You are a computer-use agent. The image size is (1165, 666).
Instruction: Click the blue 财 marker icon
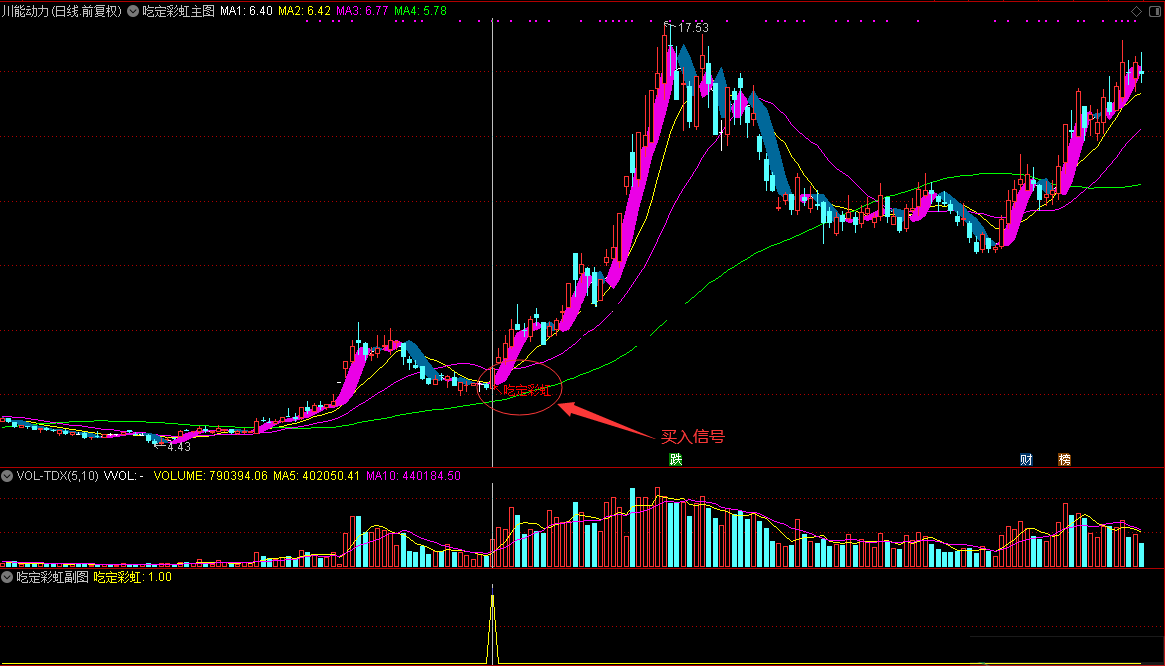(x=1026, y=460)
